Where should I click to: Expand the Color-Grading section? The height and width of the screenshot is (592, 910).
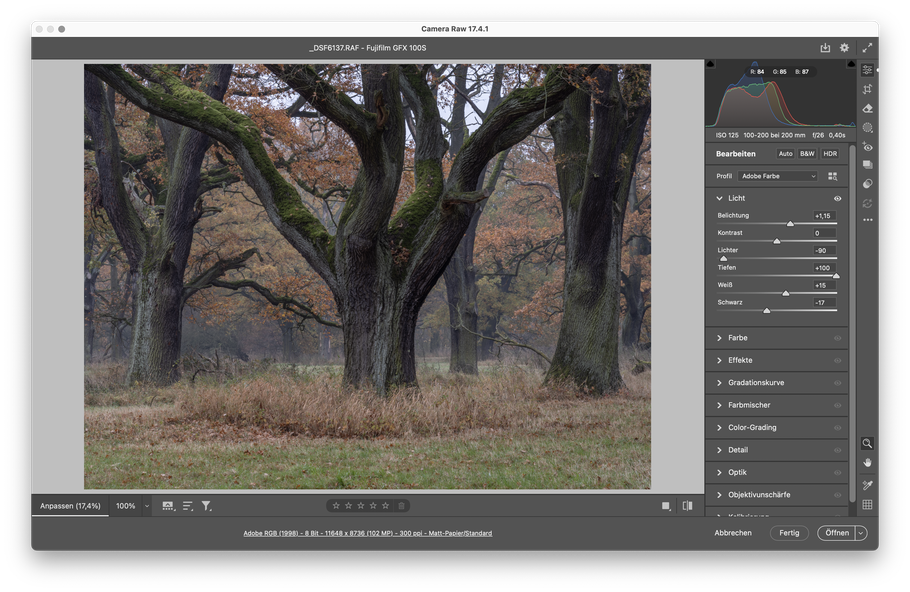click(720, 428)
